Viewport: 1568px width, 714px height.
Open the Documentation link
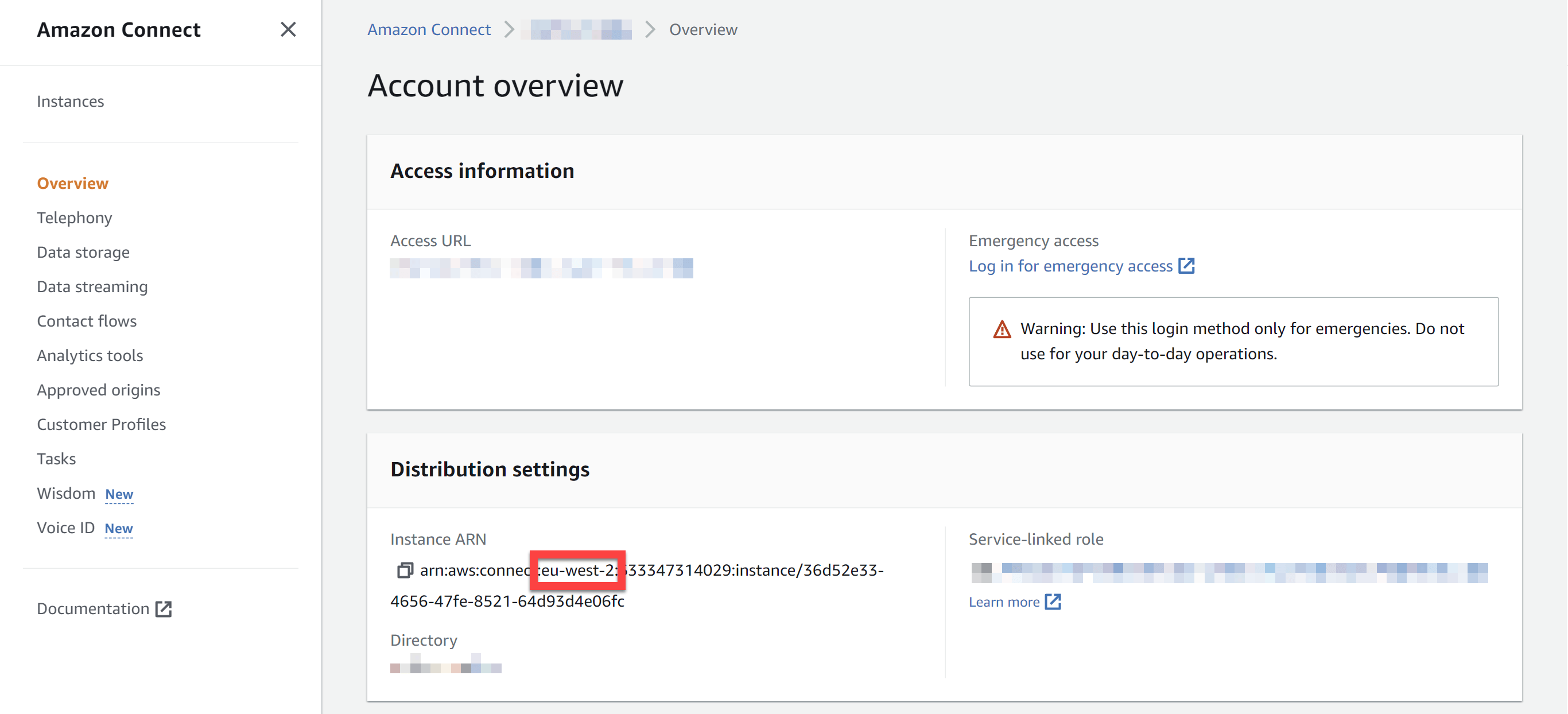pyautogui.click(x=93, y=609)
